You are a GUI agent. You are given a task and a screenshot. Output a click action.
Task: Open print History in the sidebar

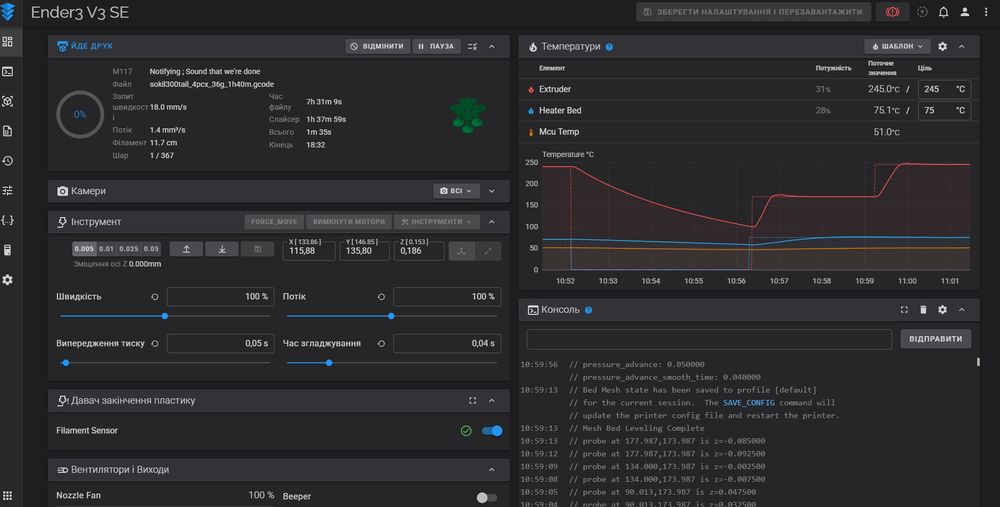[x=8, y=160]
